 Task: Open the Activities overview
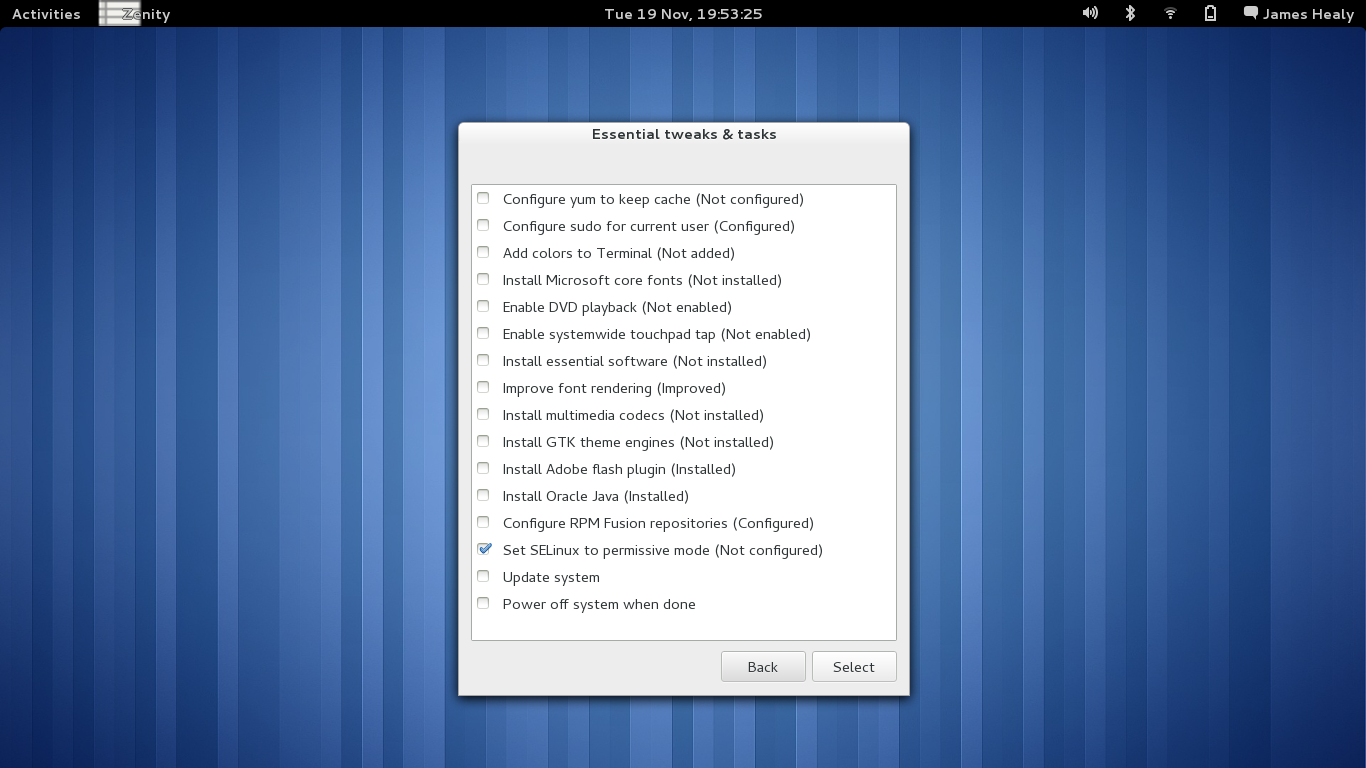point(46,14)
